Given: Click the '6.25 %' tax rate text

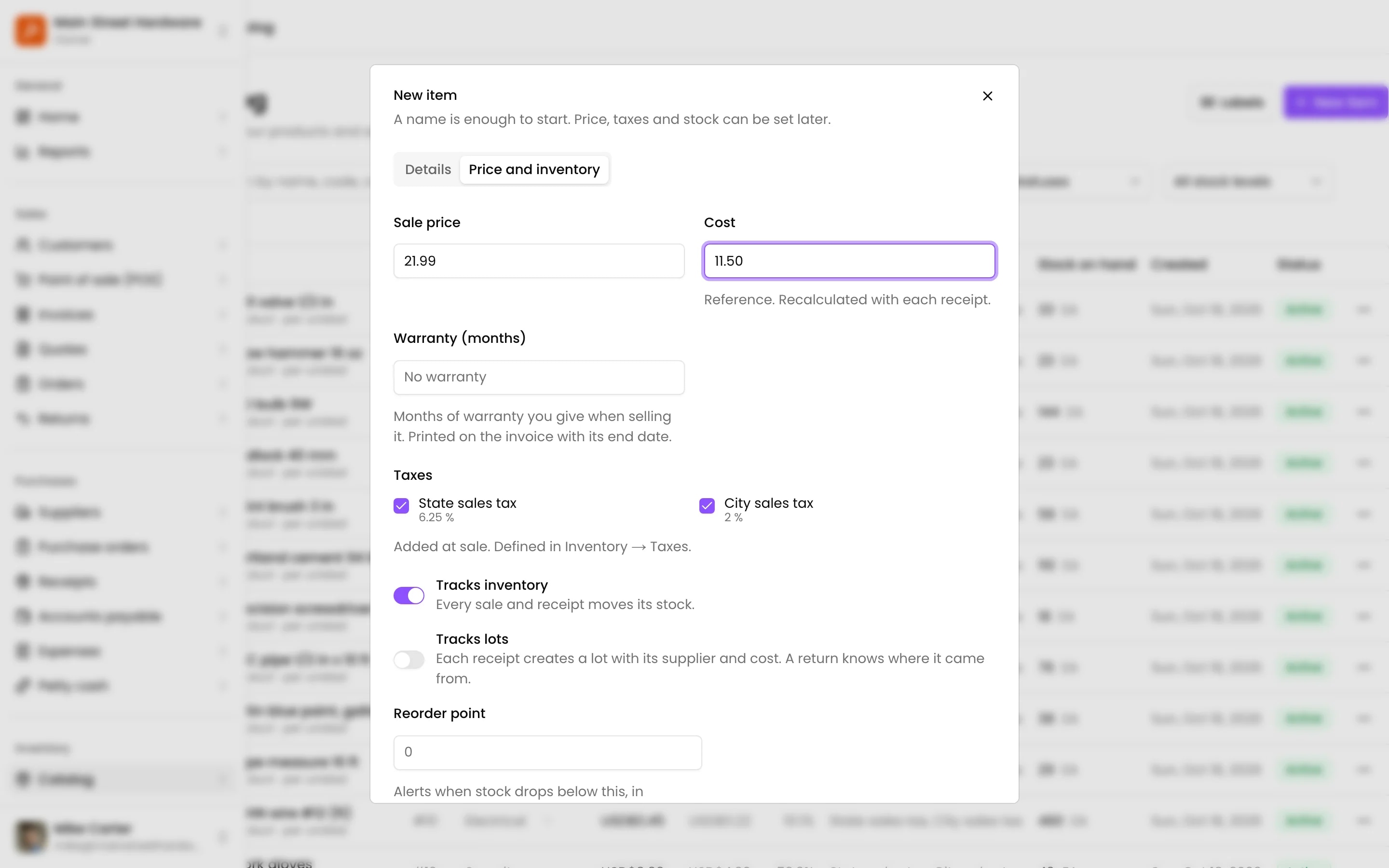Looking at the screenshot, I should [x=436, y=517].
